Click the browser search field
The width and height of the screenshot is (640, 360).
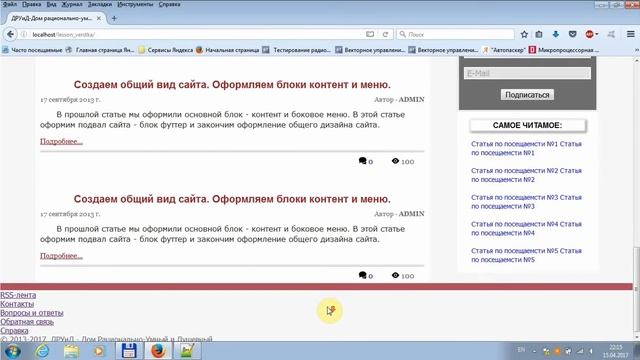pyautogui.click(x=455, y=34)
